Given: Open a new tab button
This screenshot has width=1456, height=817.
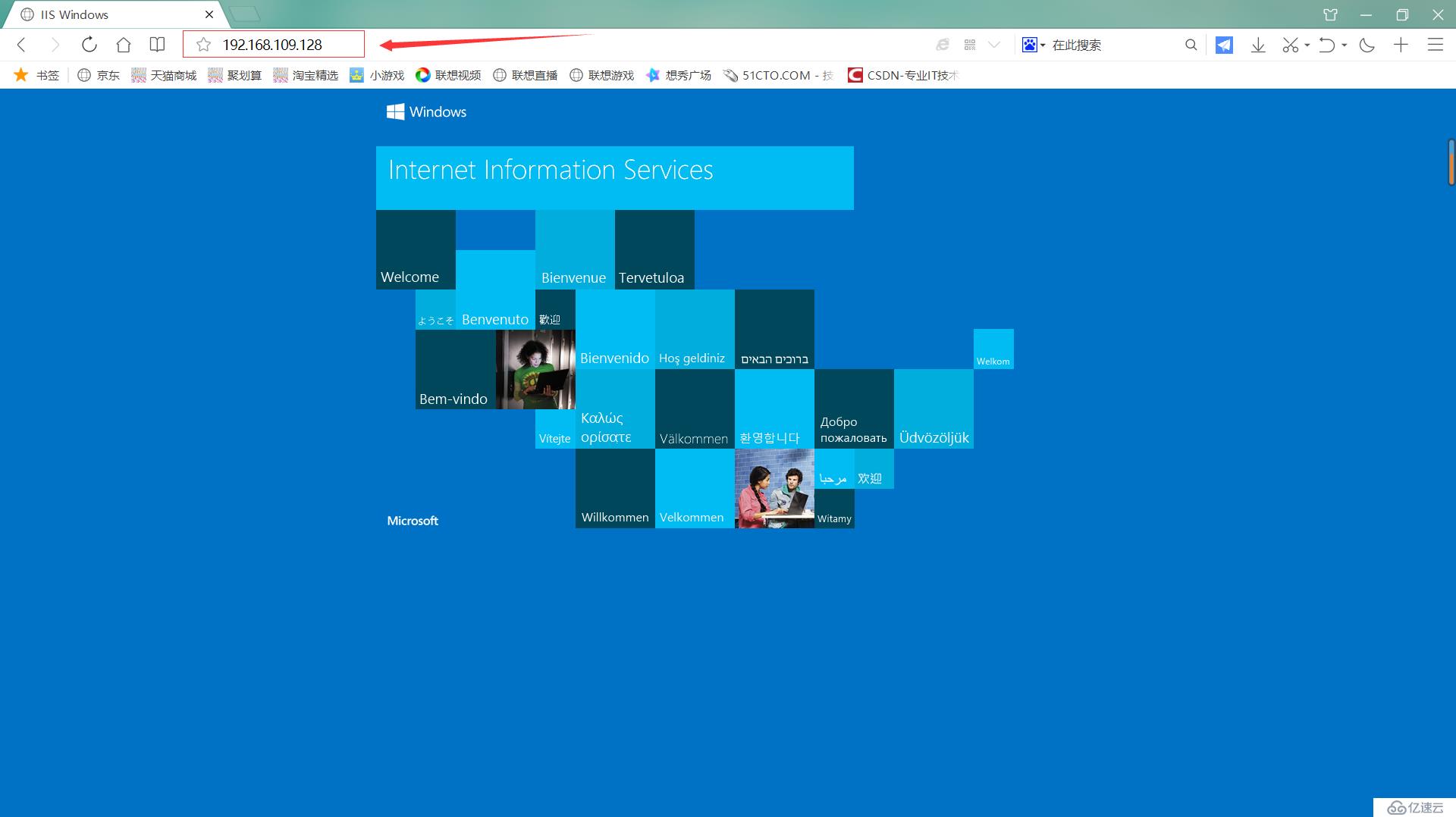Looking at the screenshot, I should 244,14.
